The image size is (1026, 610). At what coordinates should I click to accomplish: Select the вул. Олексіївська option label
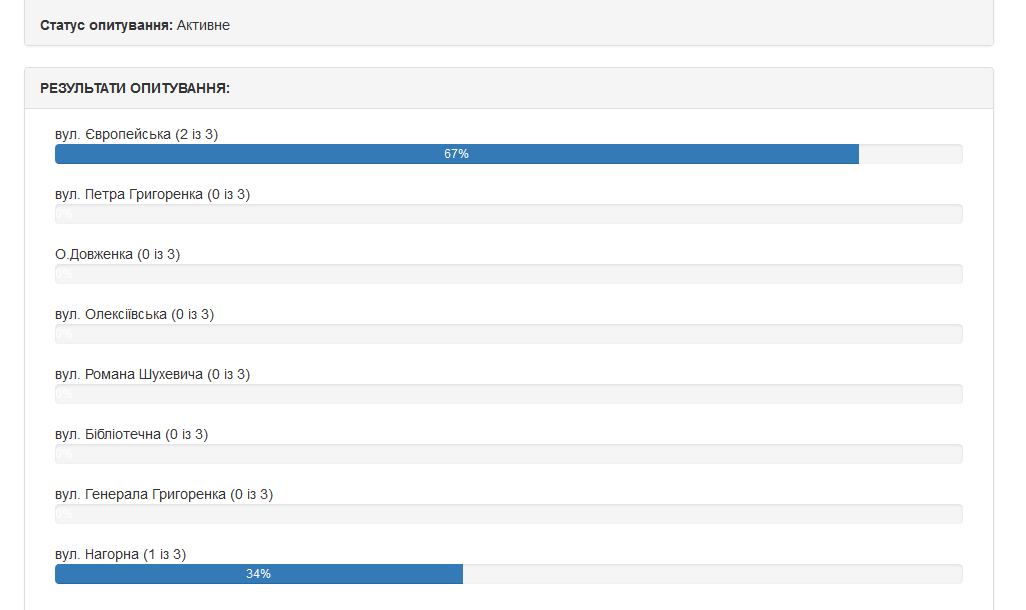click(134, 314)
